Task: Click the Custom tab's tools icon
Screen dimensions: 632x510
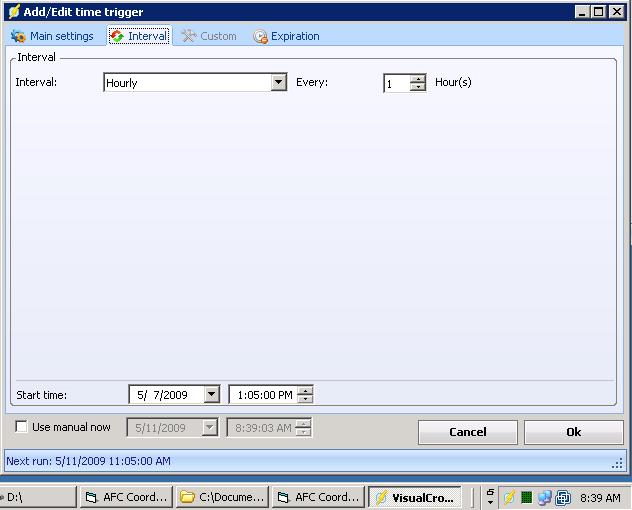Action: tap(188, 36)
